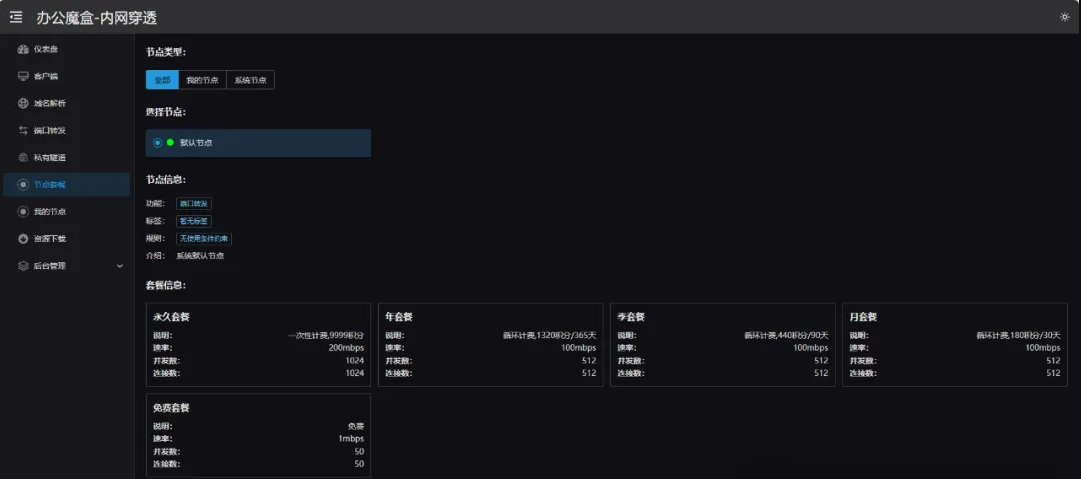
Task: Switch to the 系统节点 filter tab
Action: coord(250,80)
